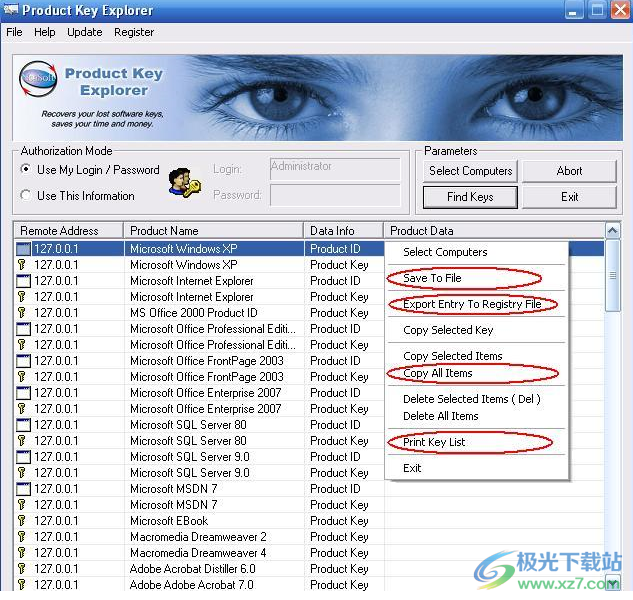Select Adobe Acrobat Distiller 6.0 product name

[193, 569]
